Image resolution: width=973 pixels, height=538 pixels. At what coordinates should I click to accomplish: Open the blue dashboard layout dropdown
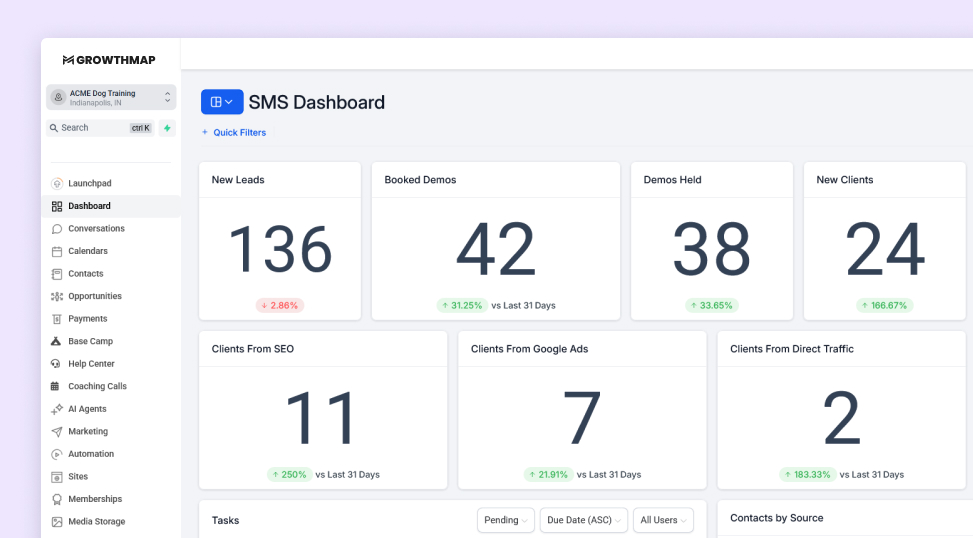pos(222,102)
